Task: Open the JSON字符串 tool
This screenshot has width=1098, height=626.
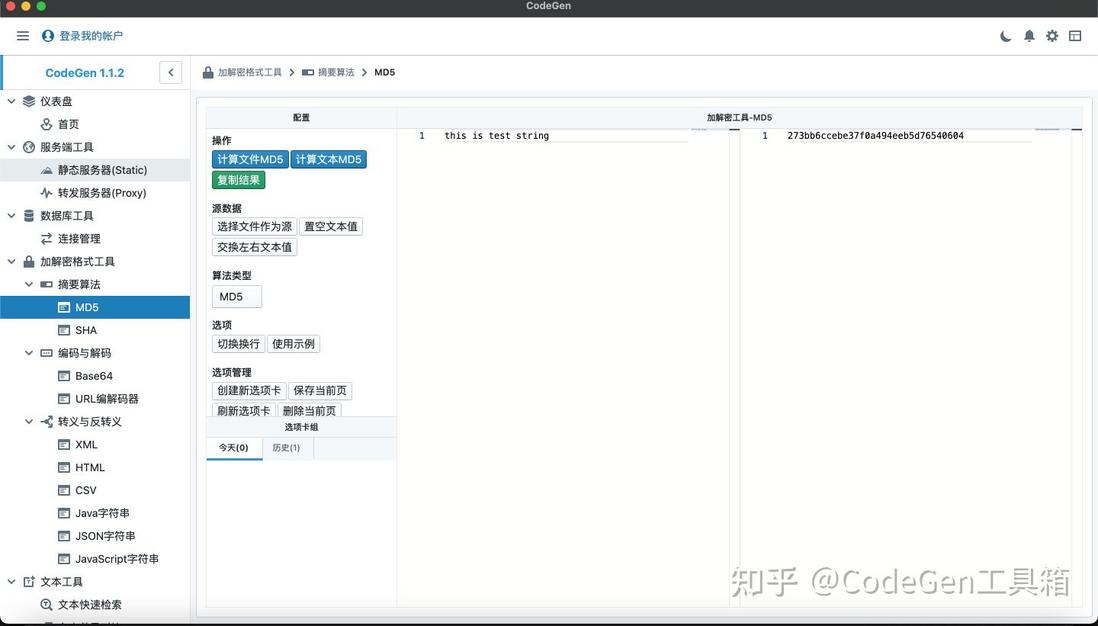Action: pyautogui.click(x=96, y=536)
